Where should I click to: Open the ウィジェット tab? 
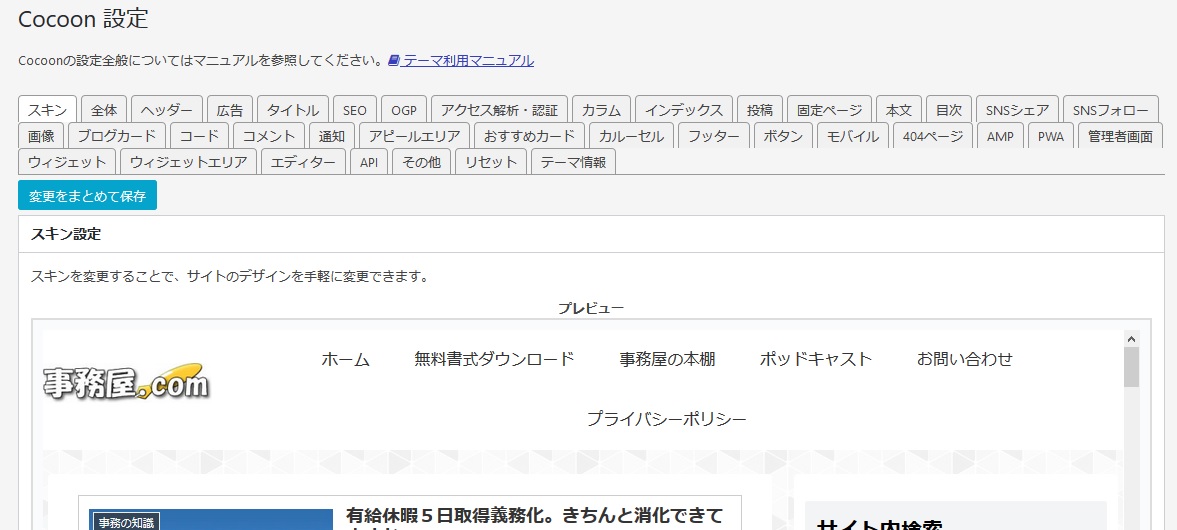(x=67, y=161)
